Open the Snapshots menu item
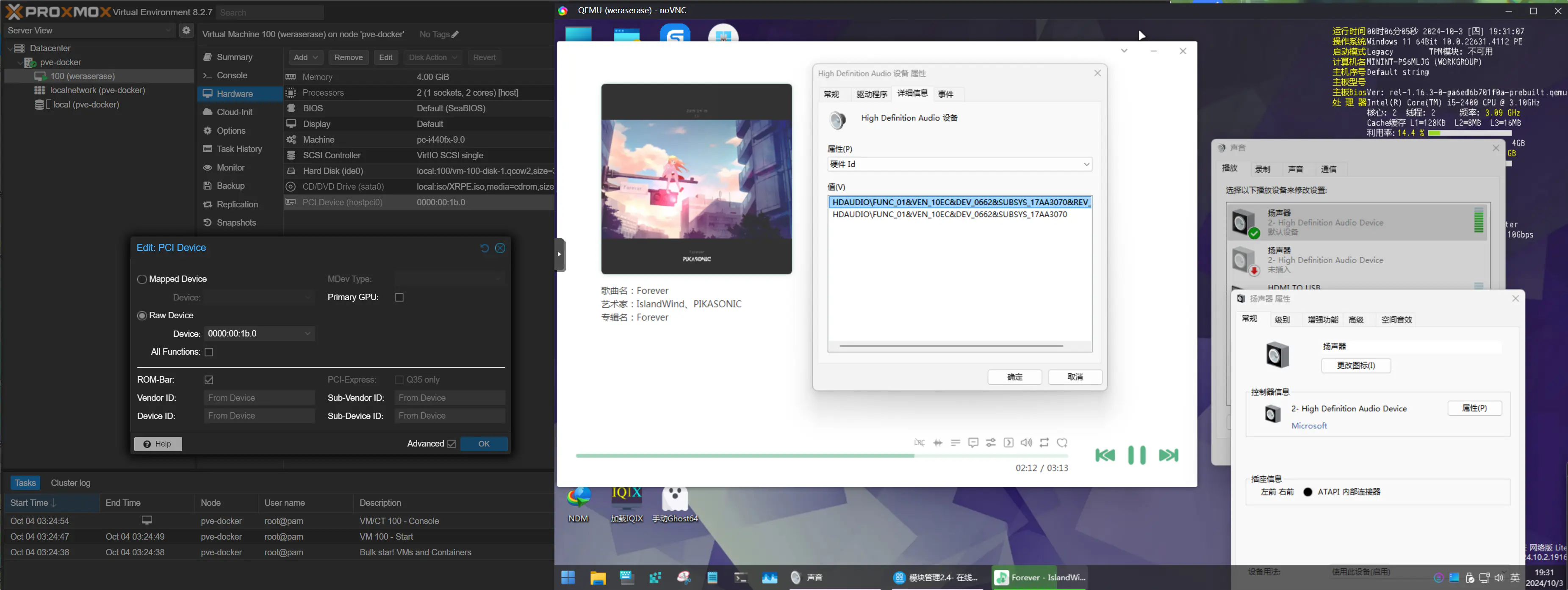Viewport: 1568px width, 590px height. tap(236, 223)
